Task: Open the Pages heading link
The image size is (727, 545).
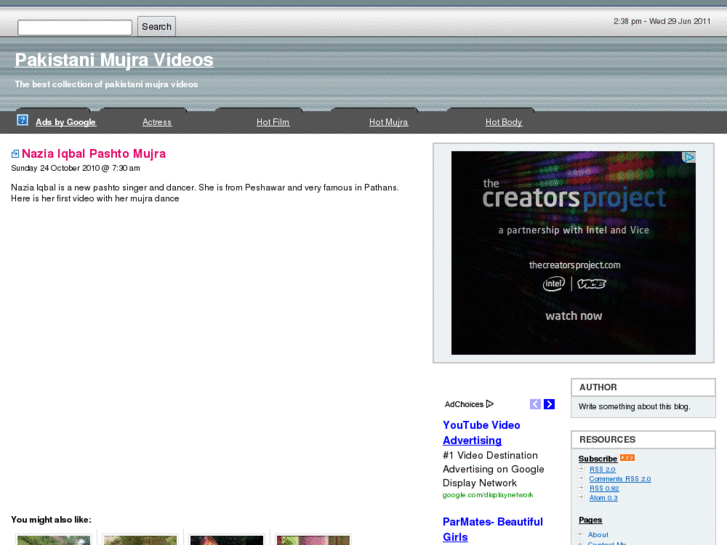Action: pos(590,520)
